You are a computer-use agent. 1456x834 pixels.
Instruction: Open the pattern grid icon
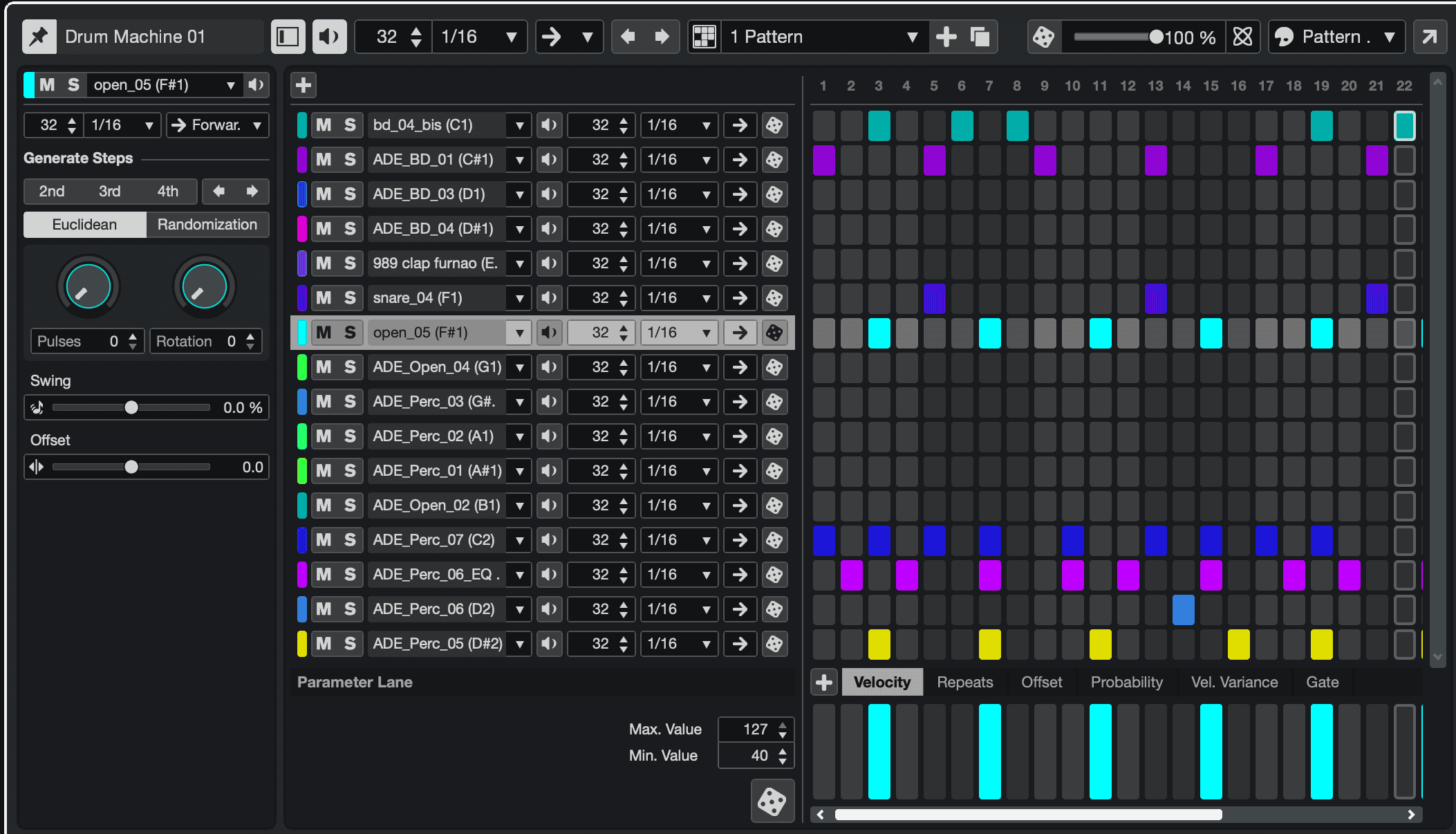coord(704,37)
